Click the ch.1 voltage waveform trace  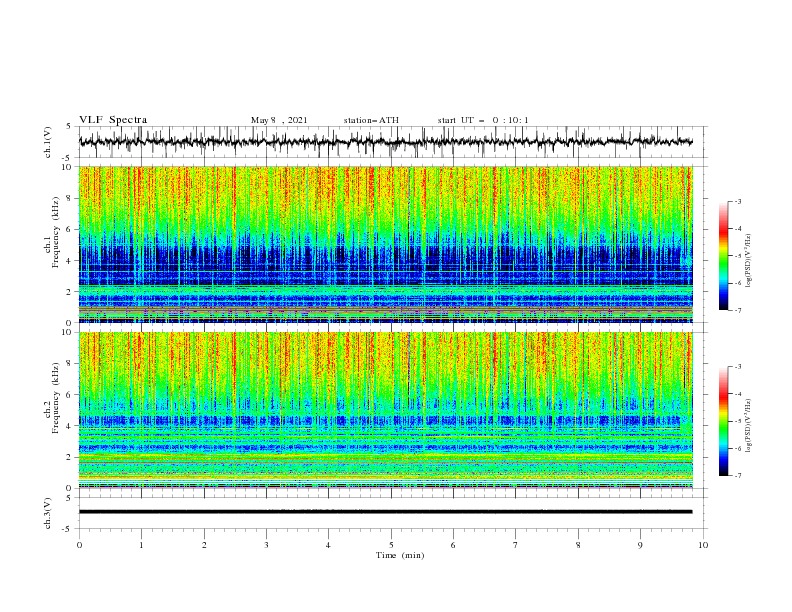[x=385, y=142]
